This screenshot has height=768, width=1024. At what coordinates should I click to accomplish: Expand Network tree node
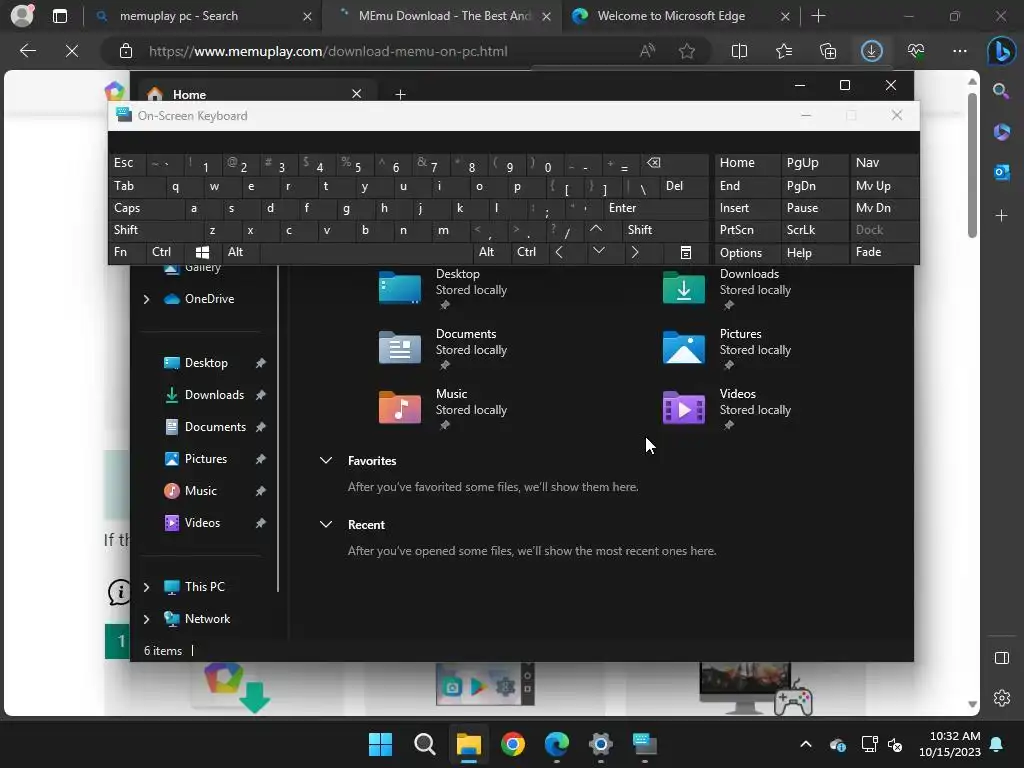click(146, 619)
